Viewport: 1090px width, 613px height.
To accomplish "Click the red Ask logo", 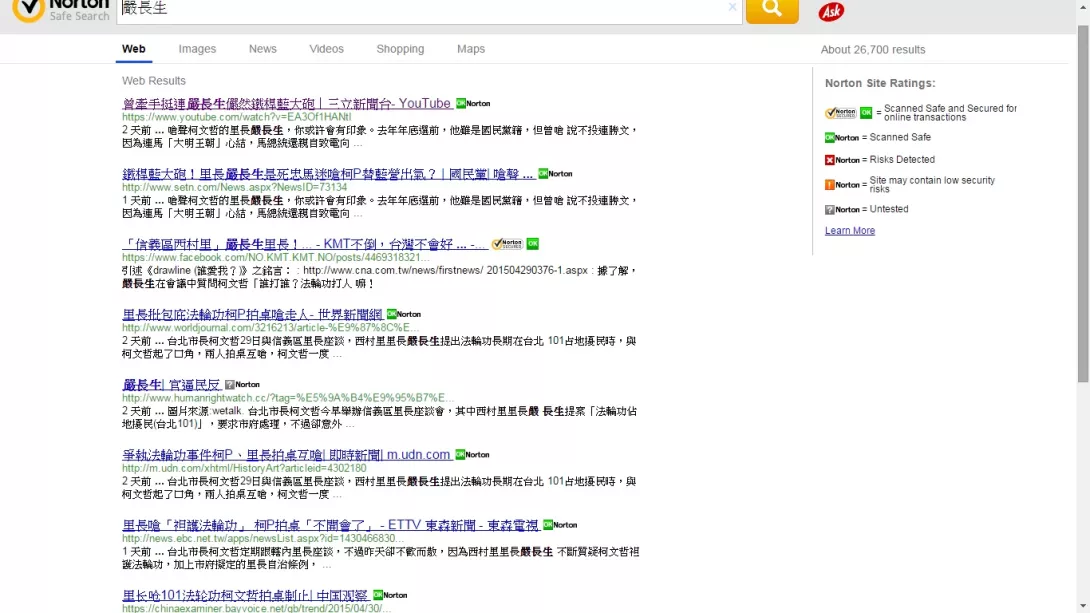I will [x=831, y=12].
